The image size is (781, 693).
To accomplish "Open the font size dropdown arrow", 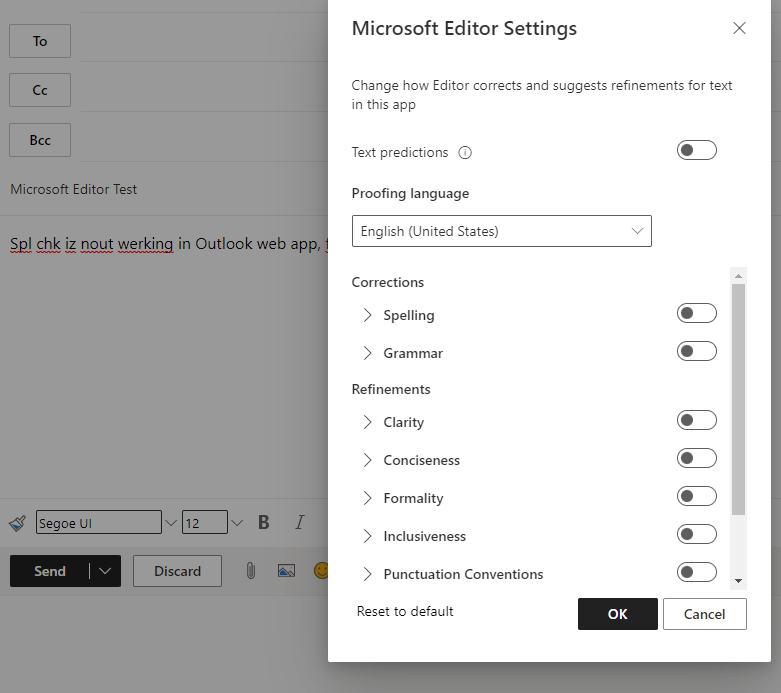I will [237, 523].
